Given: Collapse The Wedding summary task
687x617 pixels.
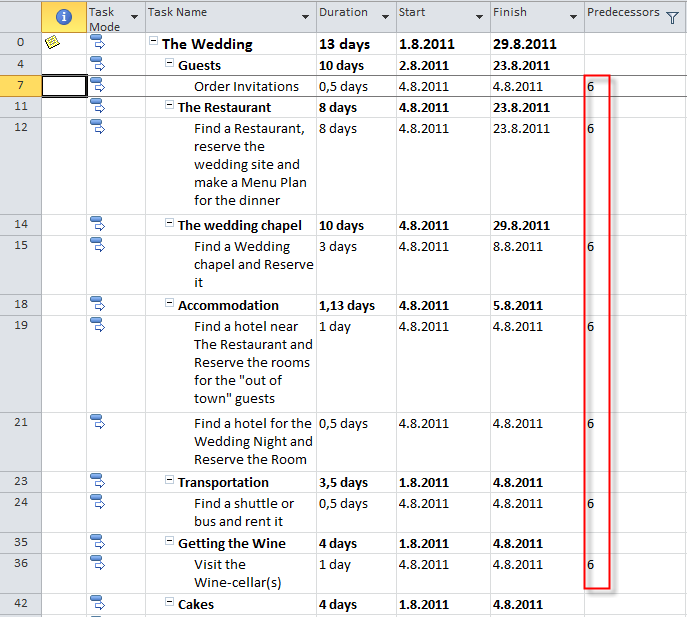Looking at the screenshot, I should 154,43.
